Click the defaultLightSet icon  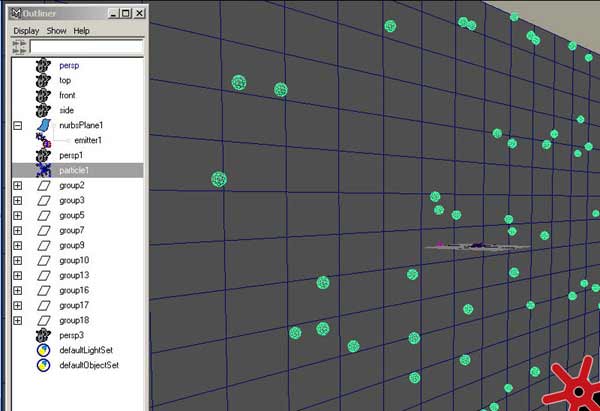43,350
